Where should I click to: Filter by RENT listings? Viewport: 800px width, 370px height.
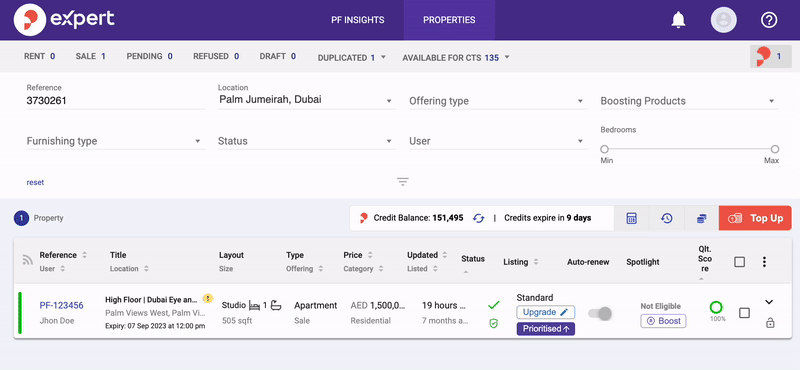click(39, 56)
